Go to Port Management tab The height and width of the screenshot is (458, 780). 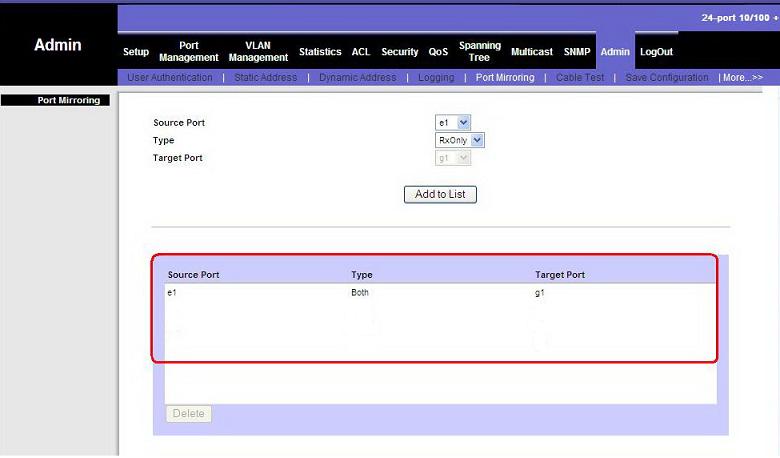188,52
